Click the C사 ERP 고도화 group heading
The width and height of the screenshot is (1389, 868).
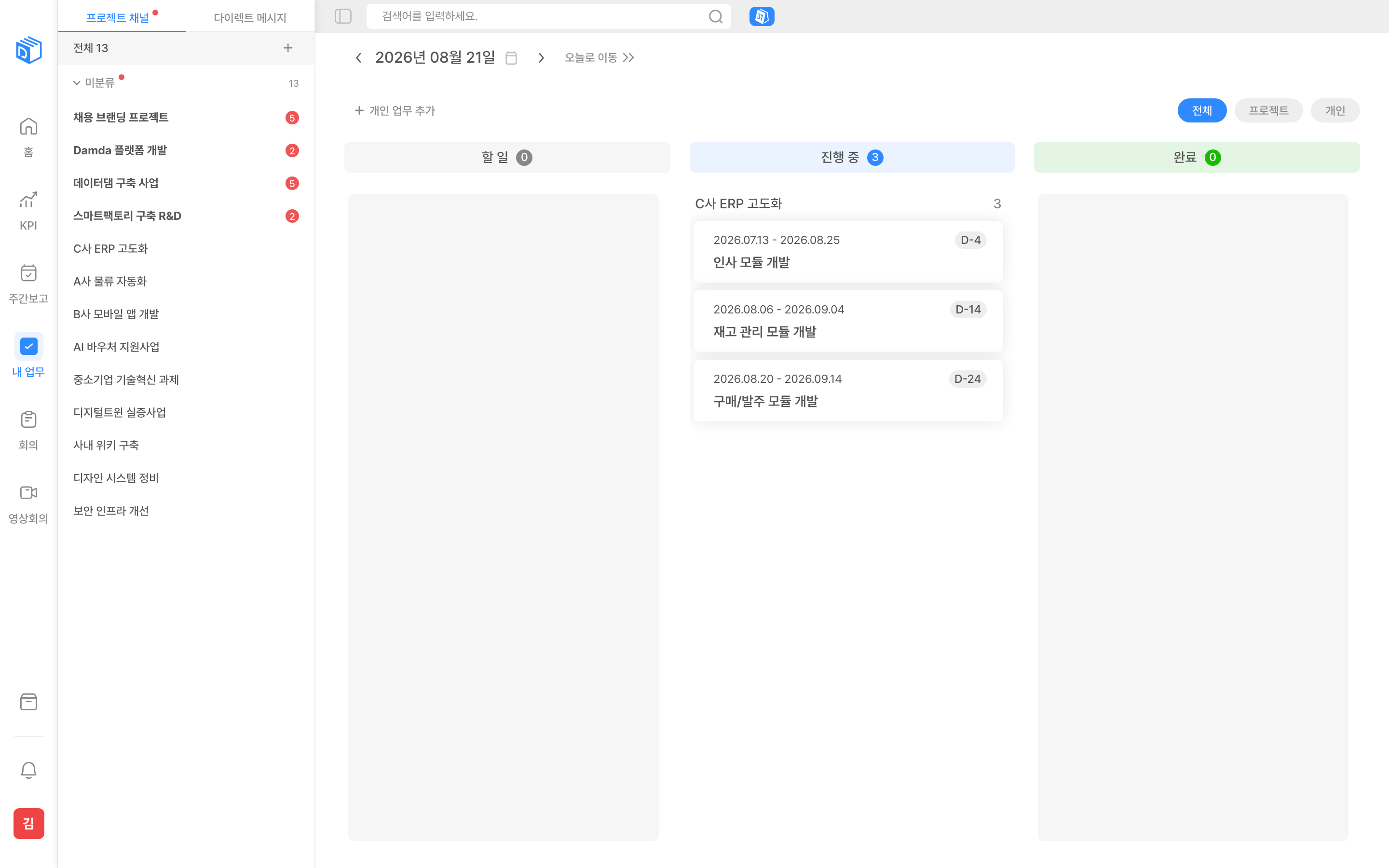click(x=738, y=203)
